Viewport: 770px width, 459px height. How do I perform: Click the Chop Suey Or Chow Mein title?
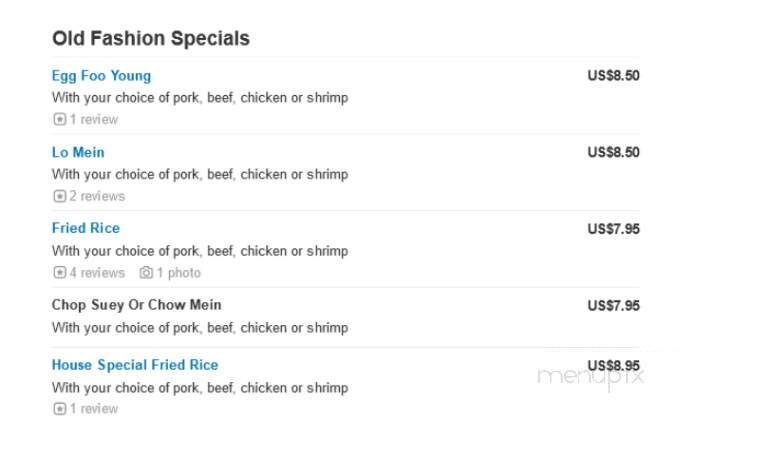pyautogui.click(x=137, y=305)
